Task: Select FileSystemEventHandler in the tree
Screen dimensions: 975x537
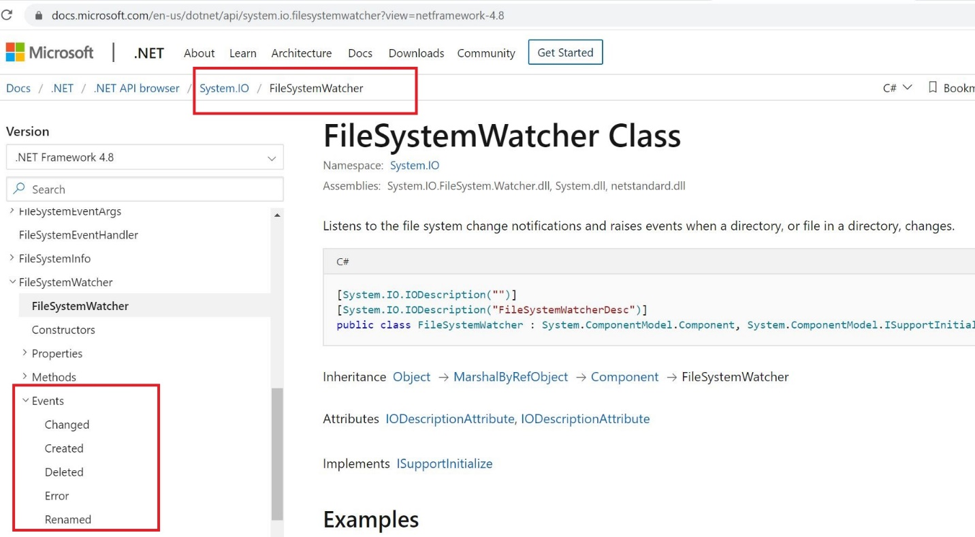Action: coord(78,235)
